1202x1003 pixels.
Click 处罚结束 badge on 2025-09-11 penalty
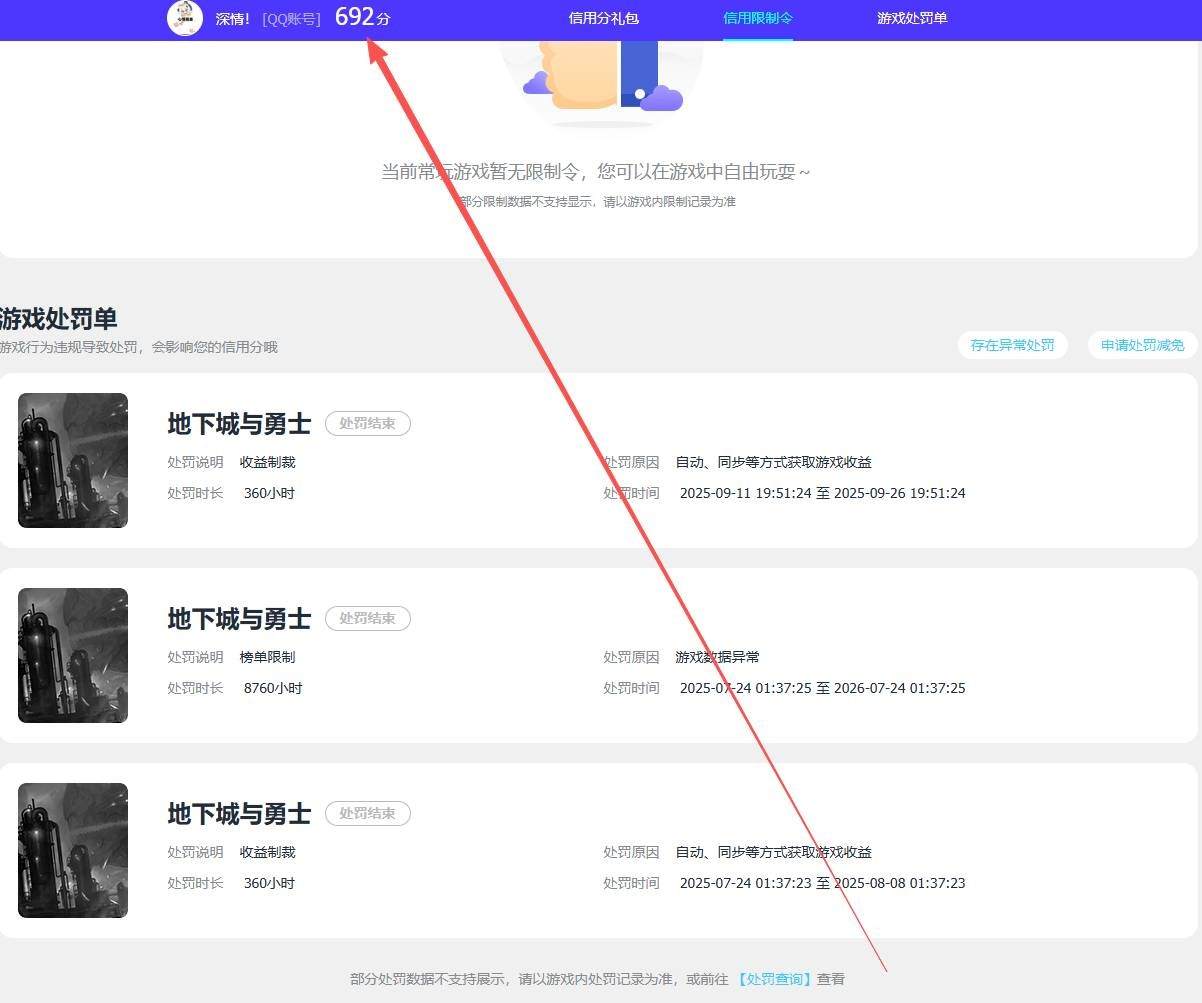point(368,424)
